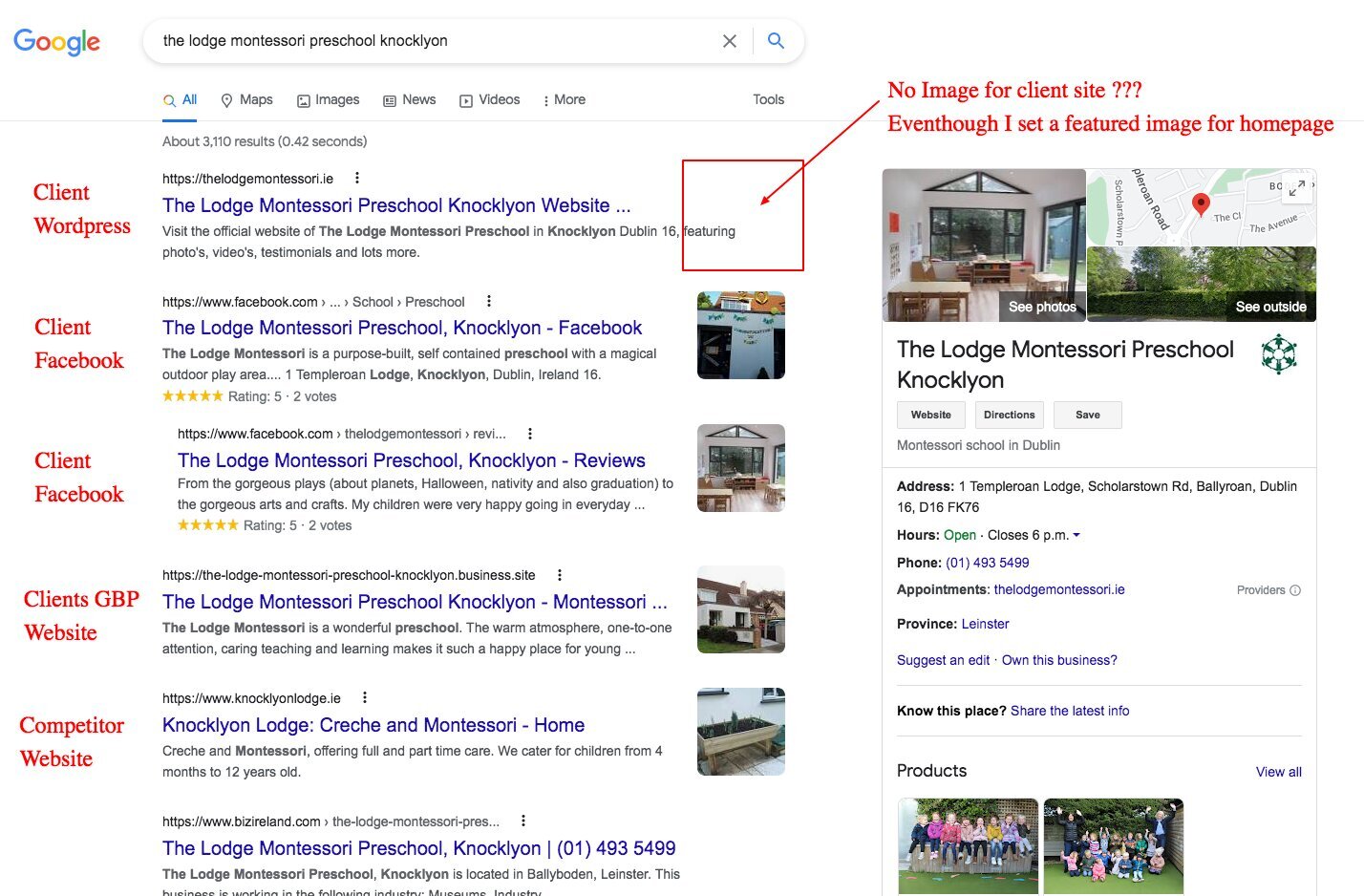Open the Leinster province link

[985, 624]
